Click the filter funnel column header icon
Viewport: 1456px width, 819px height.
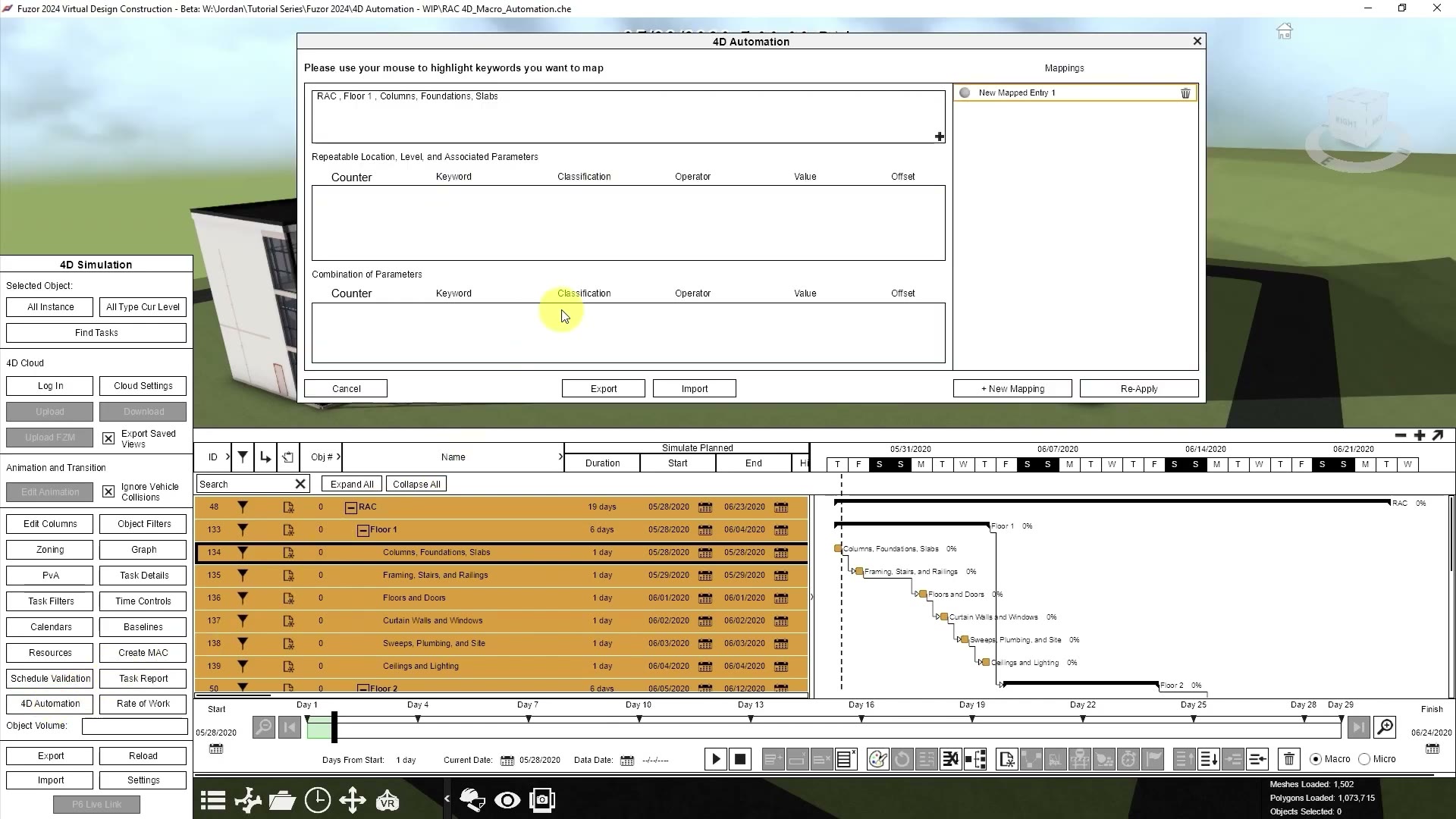point(243,457)
